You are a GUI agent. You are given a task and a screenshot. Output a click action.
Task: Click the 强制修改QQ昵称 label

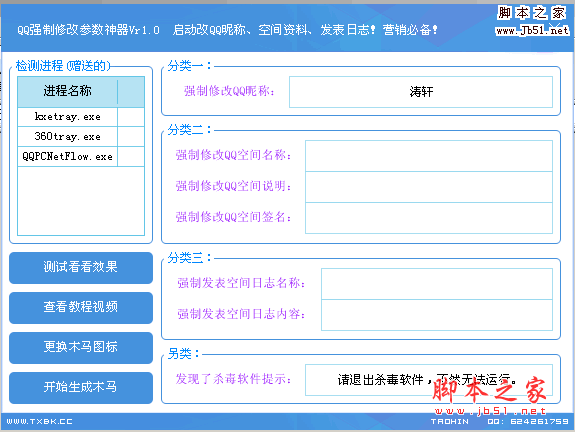(x=230, y=91)
